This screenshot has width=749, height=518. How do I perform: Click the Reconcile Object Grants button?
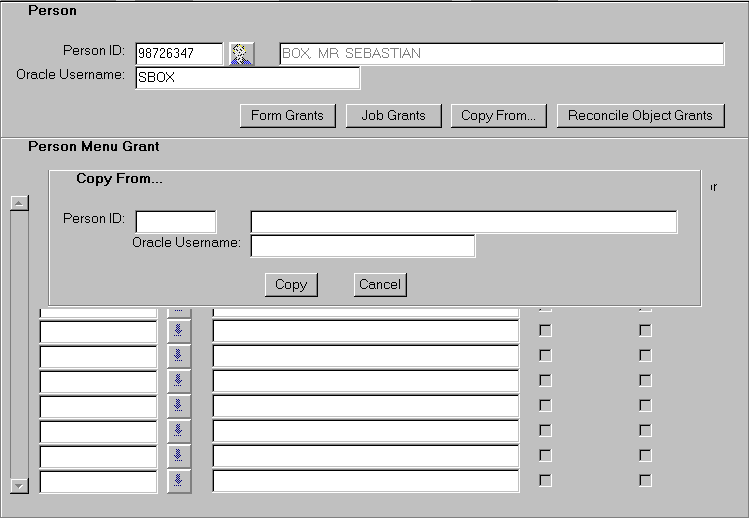640,116
